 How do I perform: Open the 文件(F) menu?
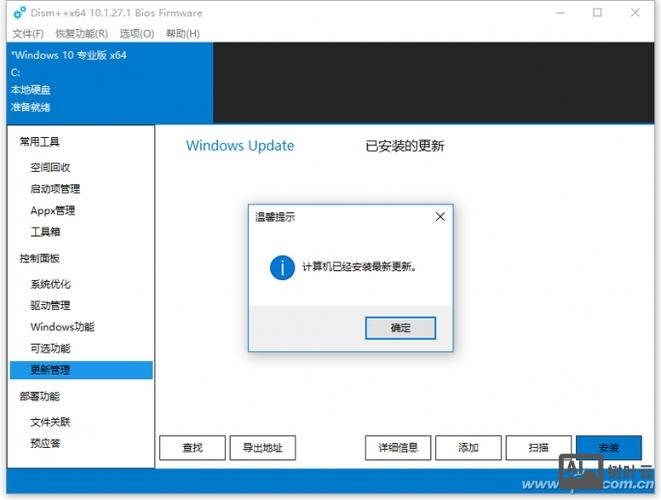[28, 34]
